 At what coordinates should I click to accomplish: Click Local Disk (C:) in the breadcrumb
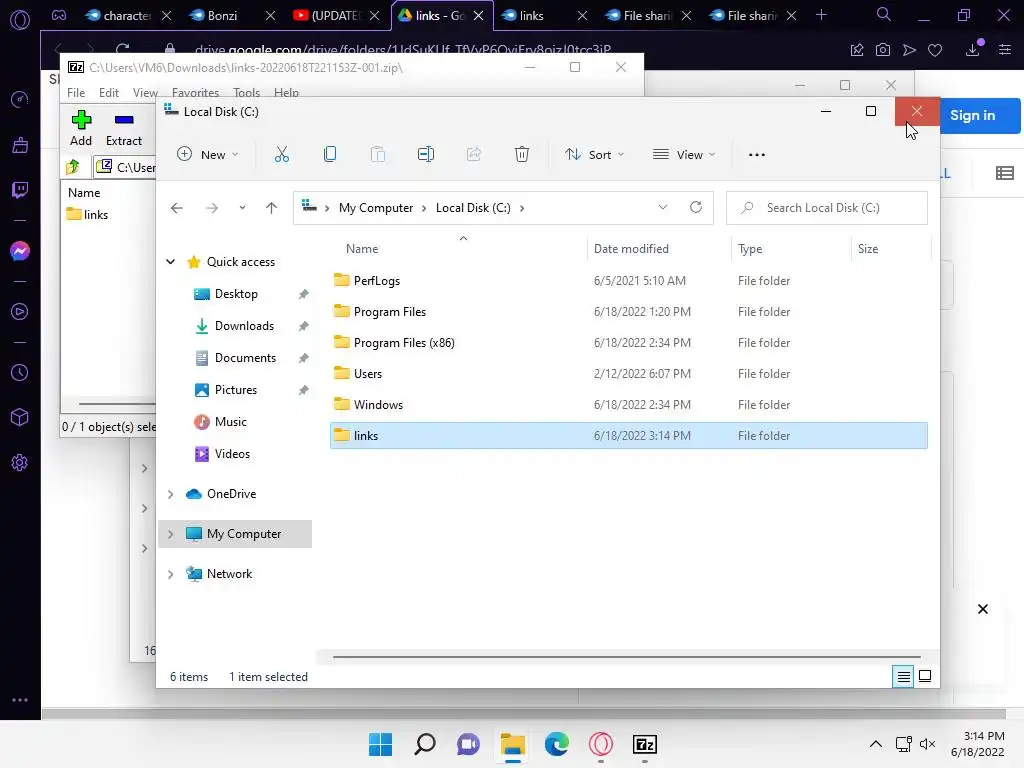click(x=473, y=208)
